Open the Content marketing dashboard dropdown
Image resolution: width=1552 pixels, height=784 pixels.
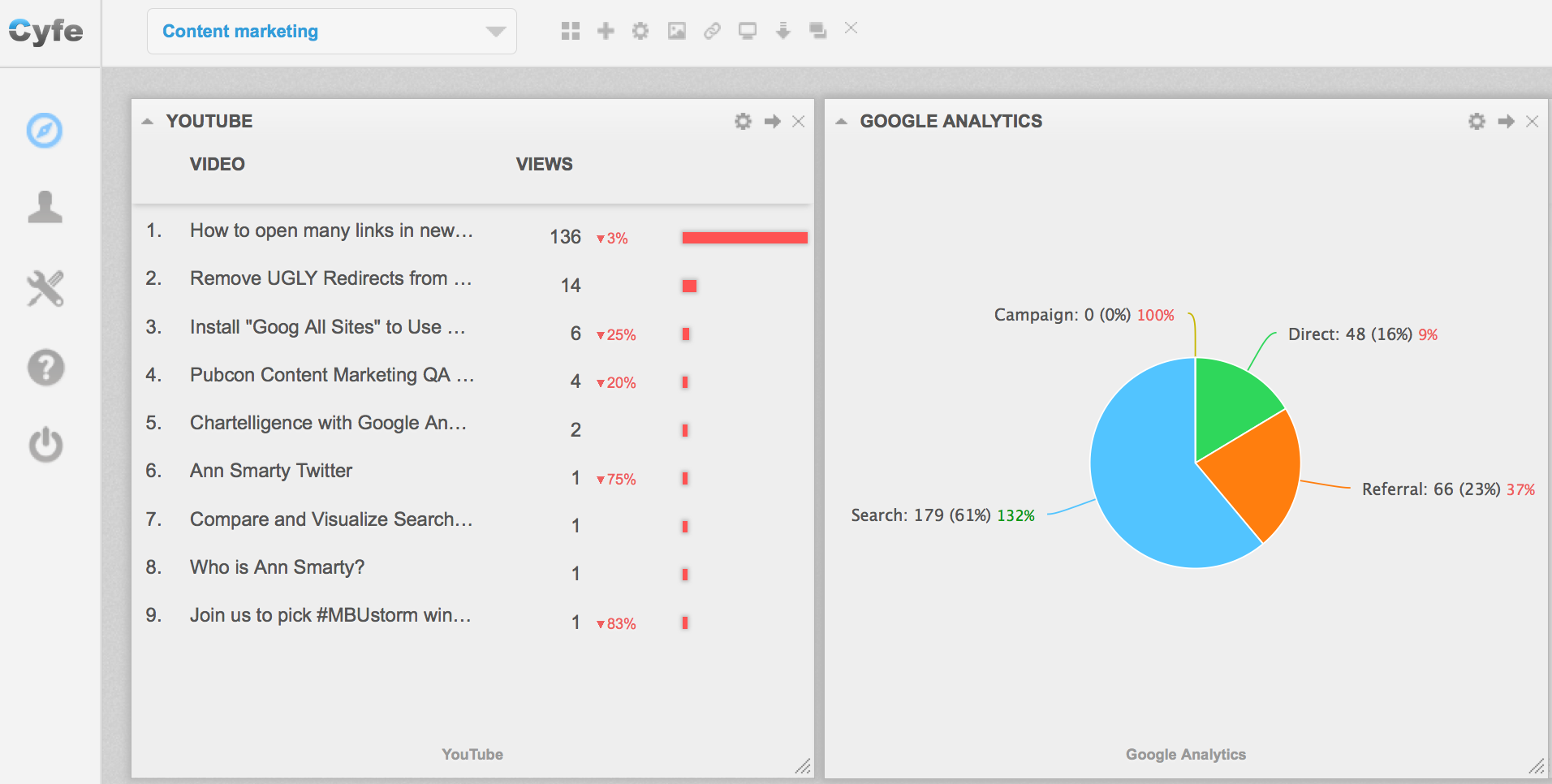click(x=331, y=32)
